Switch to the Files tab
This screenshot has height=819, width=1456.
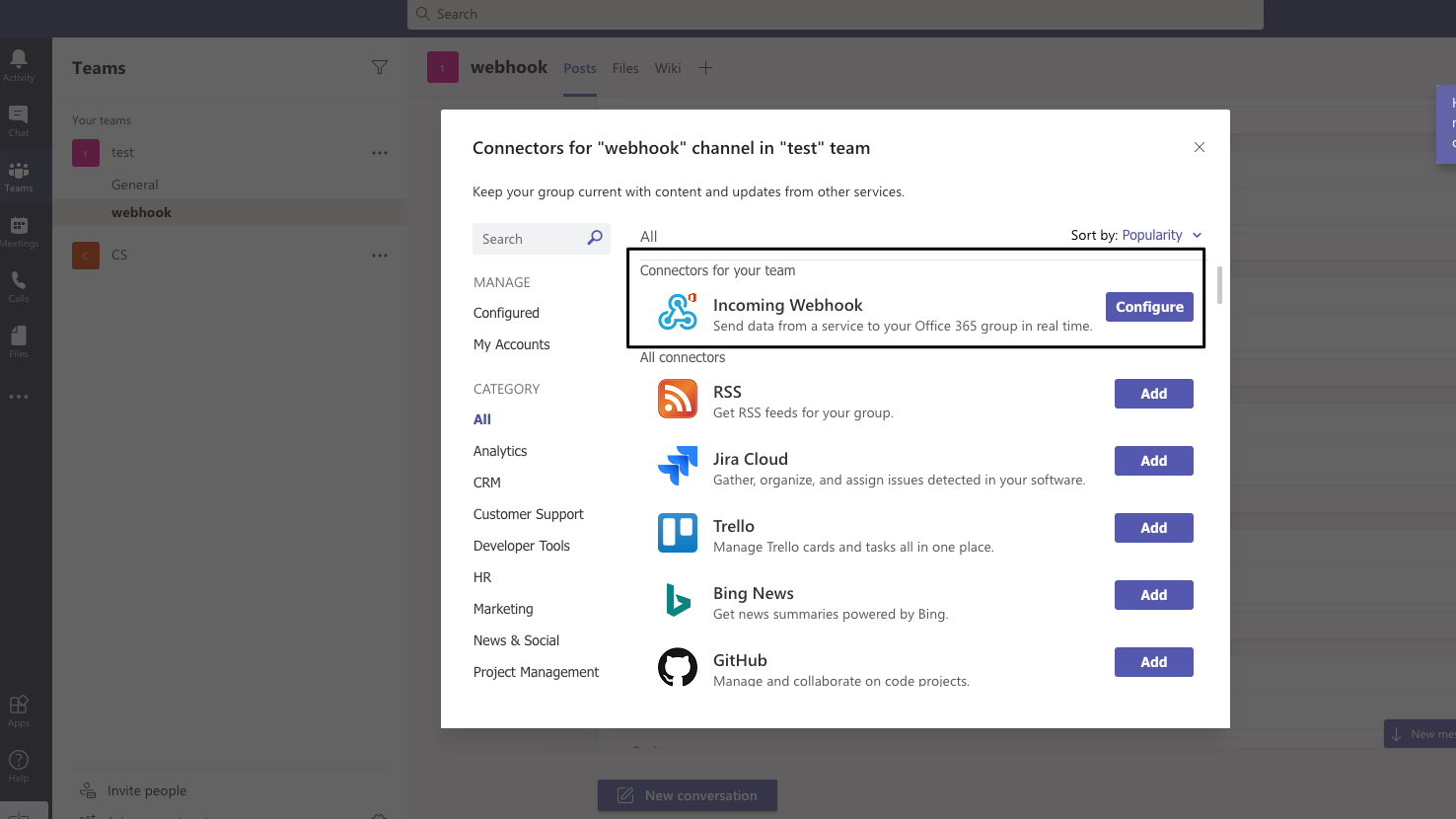[625, 68]
